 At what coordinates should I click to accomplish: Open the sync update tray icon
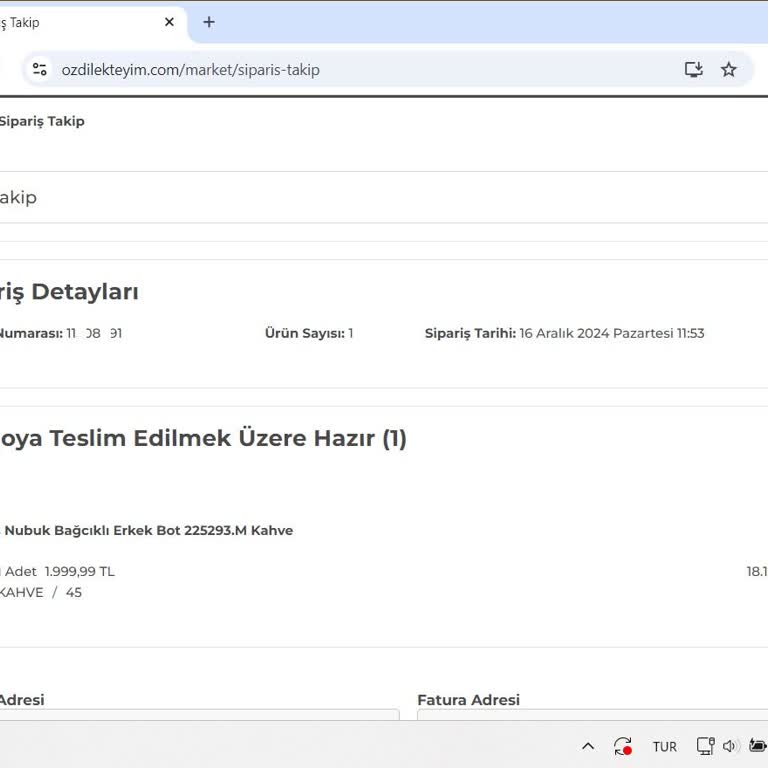[622, 746]
